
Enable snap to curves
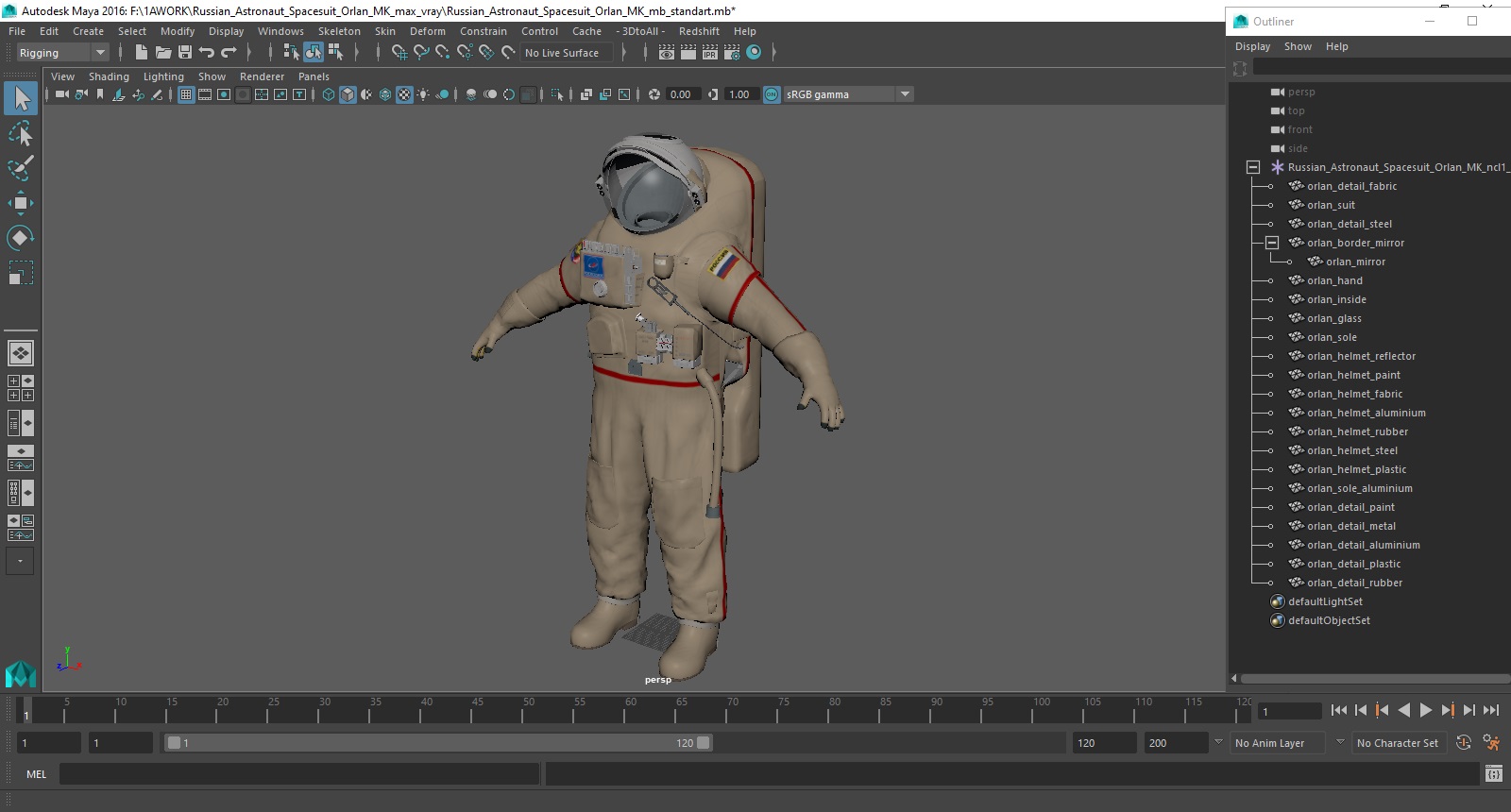click(x=421, y=53)
